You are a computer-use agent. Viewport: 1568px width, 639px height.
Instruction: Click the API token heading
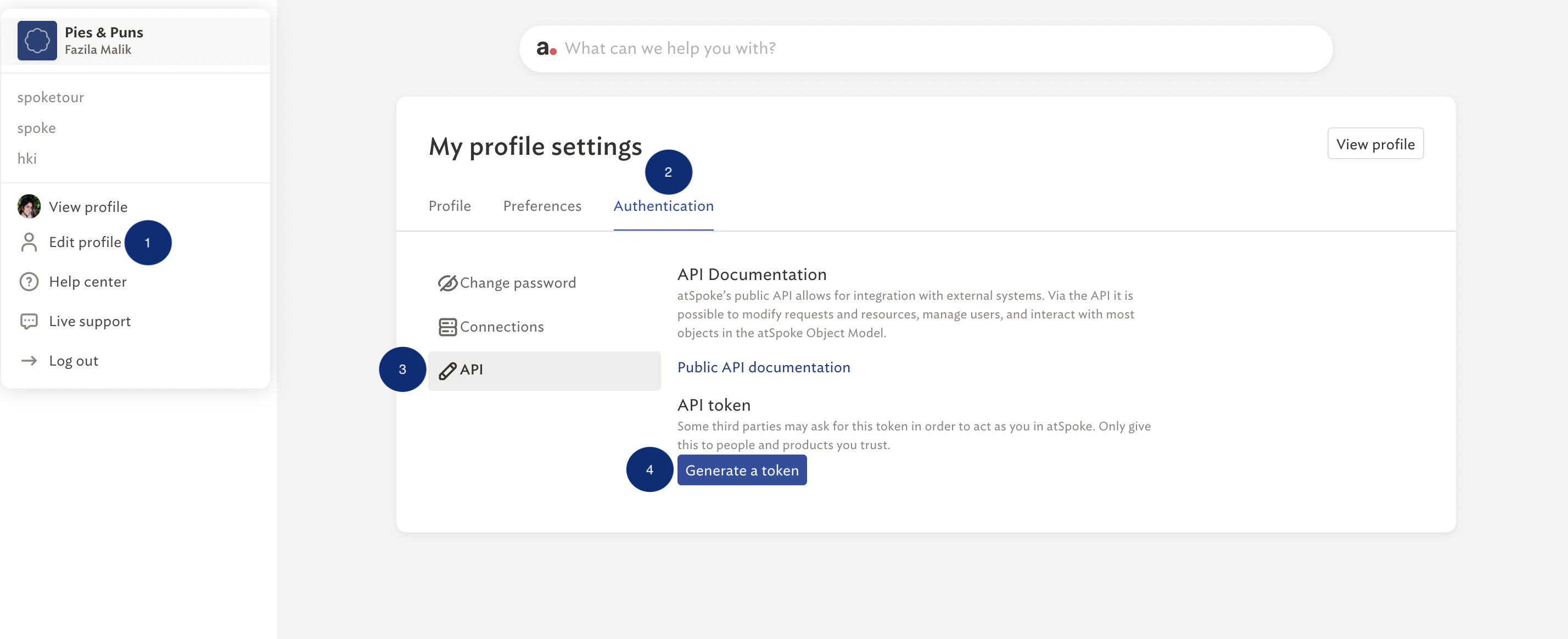[x=714, y=405]
